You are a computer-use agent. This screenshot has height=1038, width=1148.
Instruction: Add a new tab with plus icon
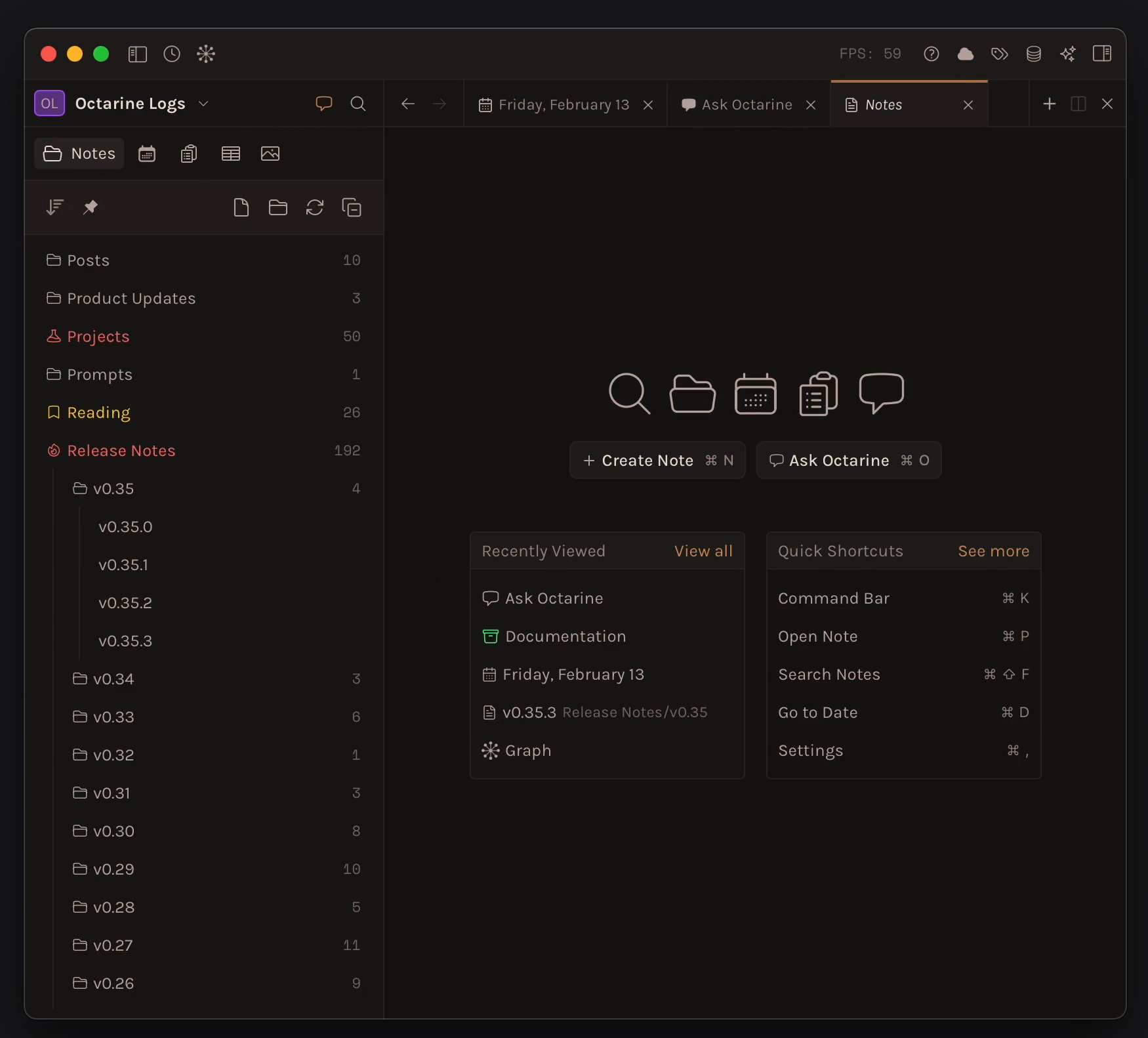tap(1050, 104)
